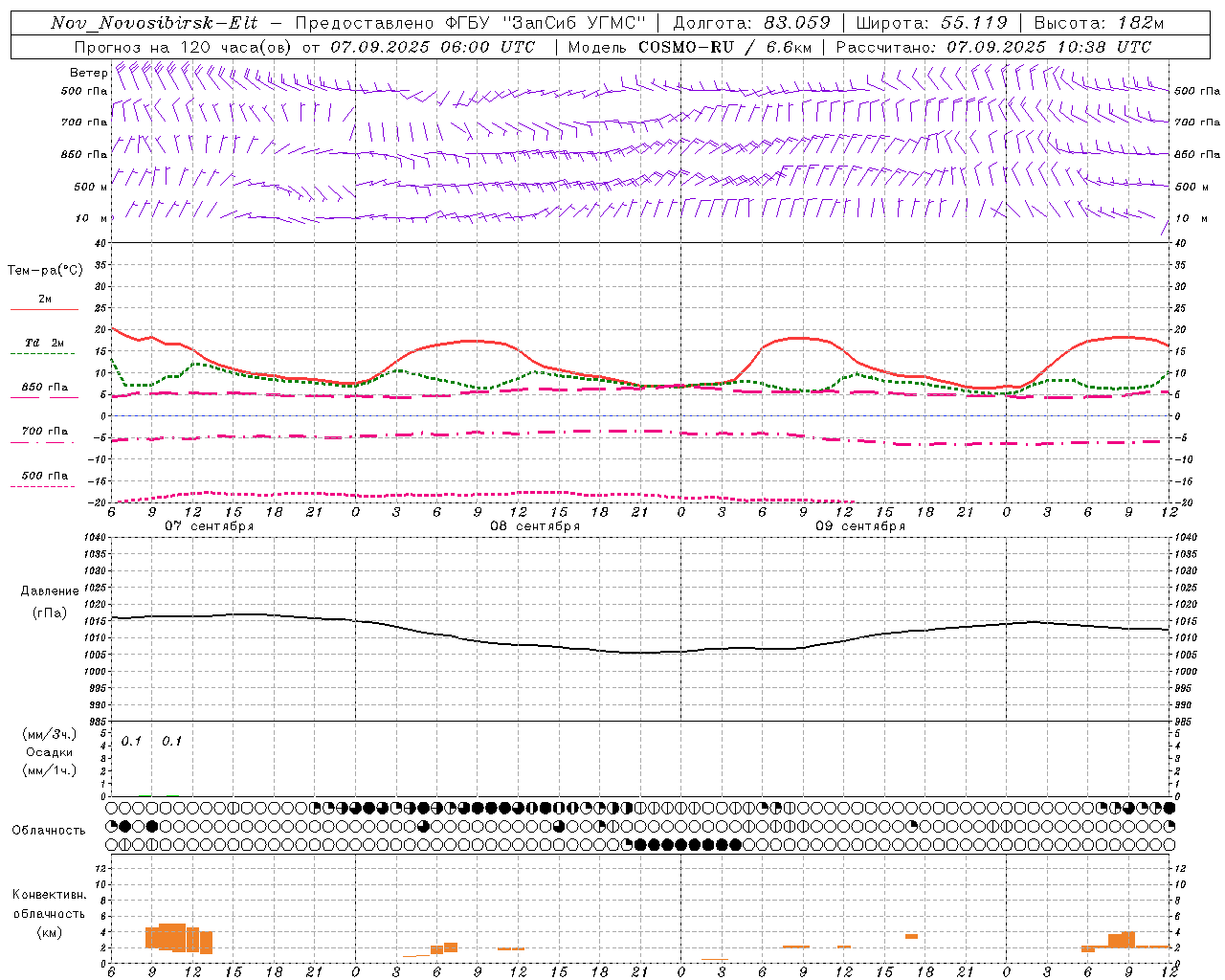Viewport: 1225px width, 980px height.
Task: Click the Осадки panel label
Action: [x=49, y=752]
